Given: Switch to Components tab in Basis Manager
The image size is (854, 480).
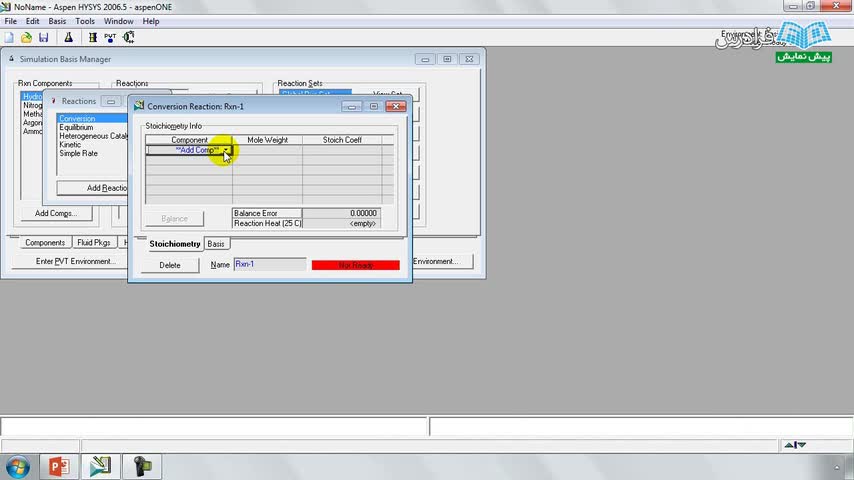Looking at the screenshot, I should pos(45,242).
